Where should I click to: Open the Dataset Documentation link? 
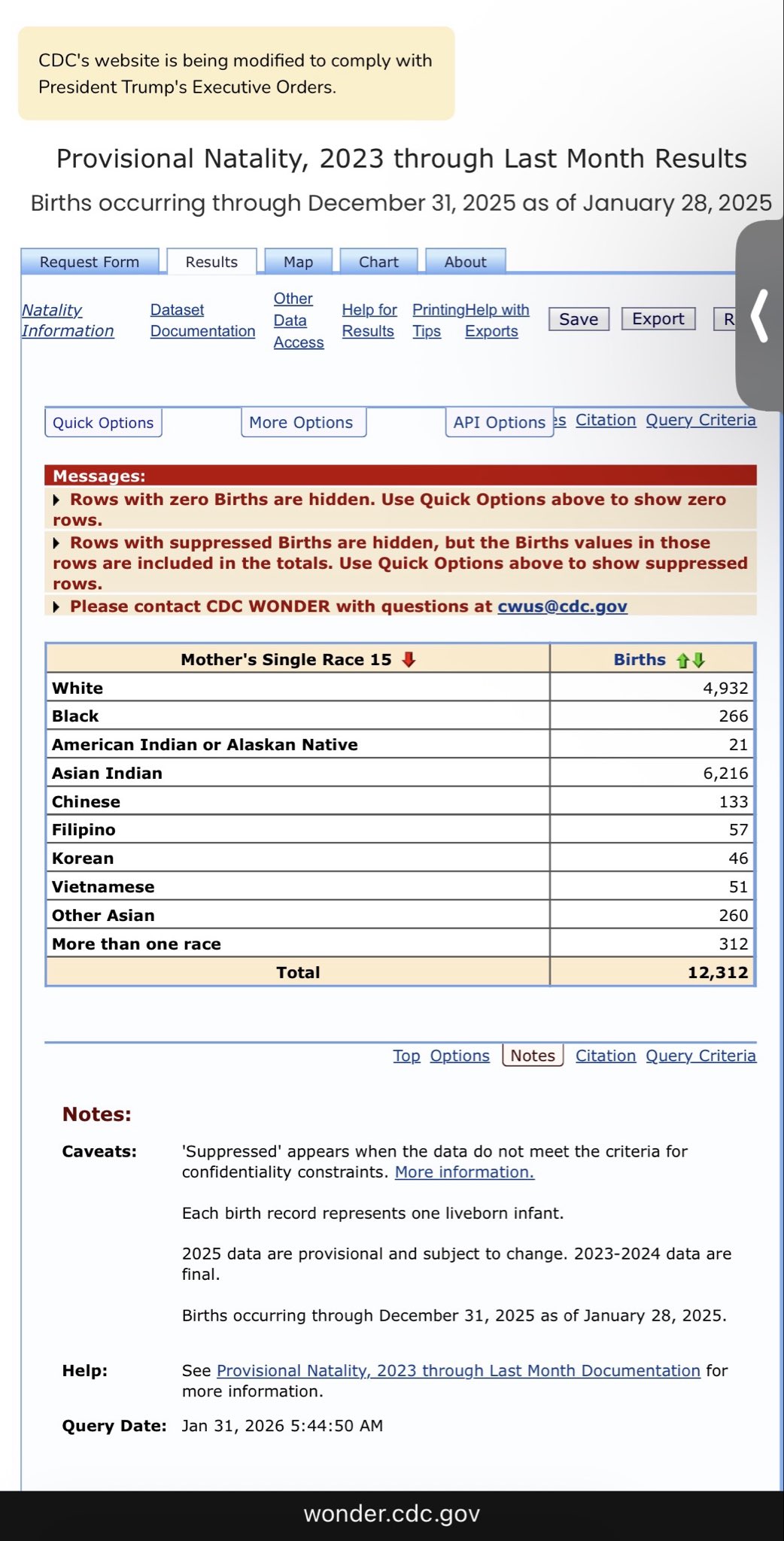[202, 321]
